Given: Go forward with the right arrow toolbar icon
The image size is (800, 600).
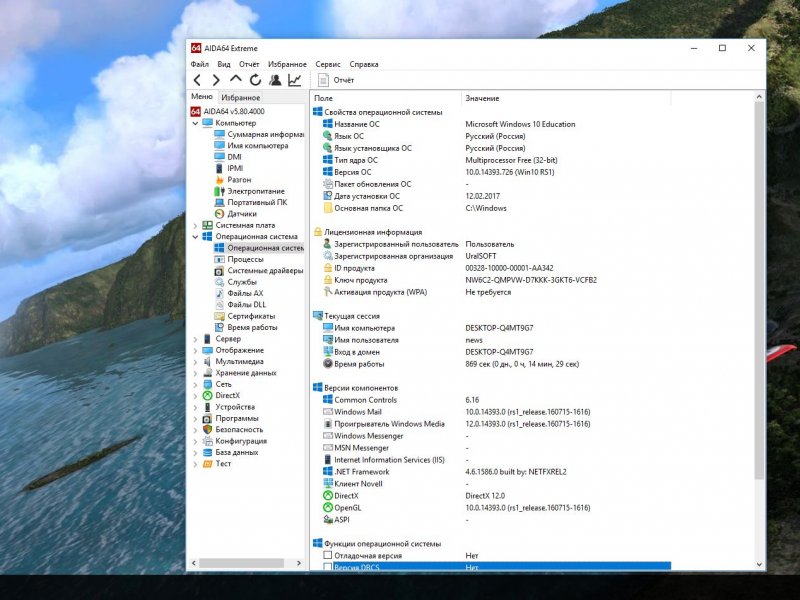Looking at the screenshot, I should 216,80.
